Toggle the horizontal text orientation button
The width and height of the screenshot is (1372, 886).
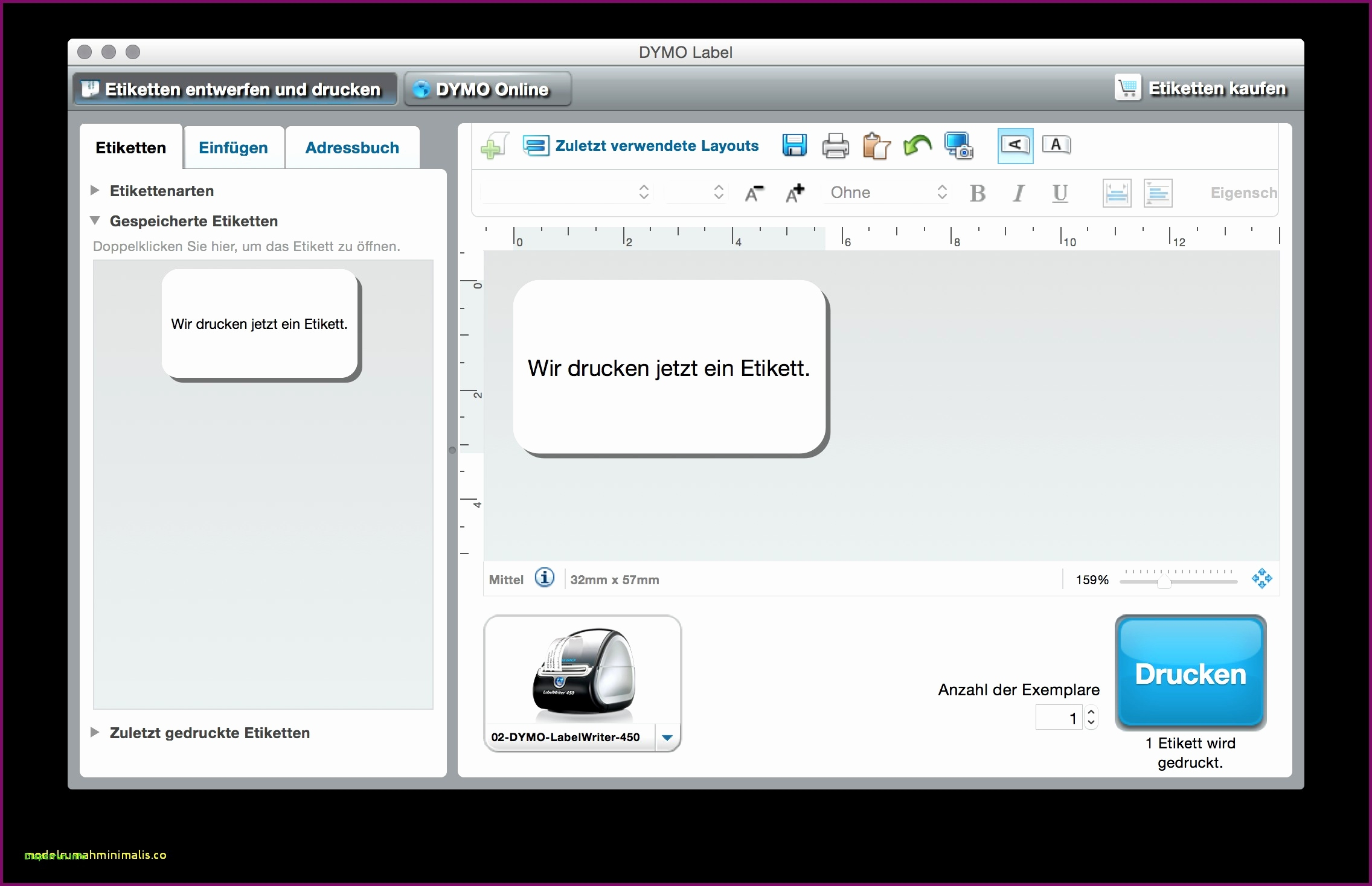(1015, 145)
